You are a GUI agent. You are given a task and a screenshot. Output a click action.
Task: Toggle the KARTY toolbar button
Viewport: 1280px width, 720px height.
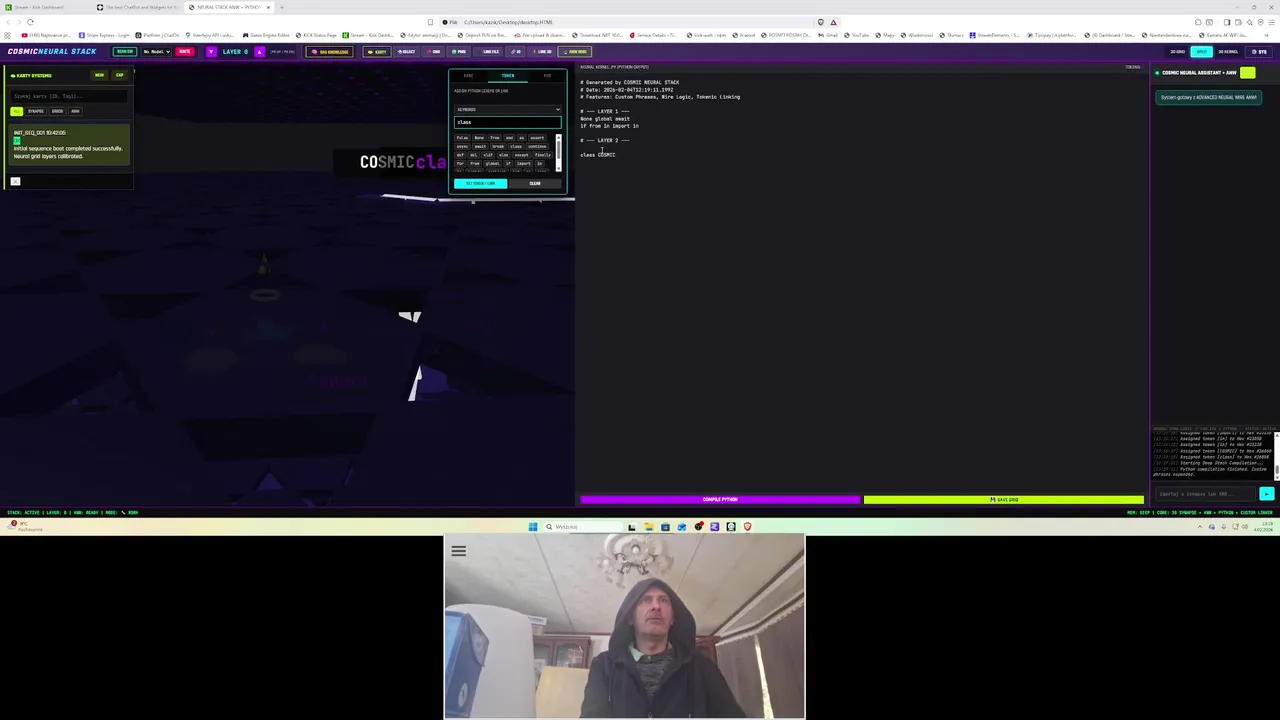377,51
